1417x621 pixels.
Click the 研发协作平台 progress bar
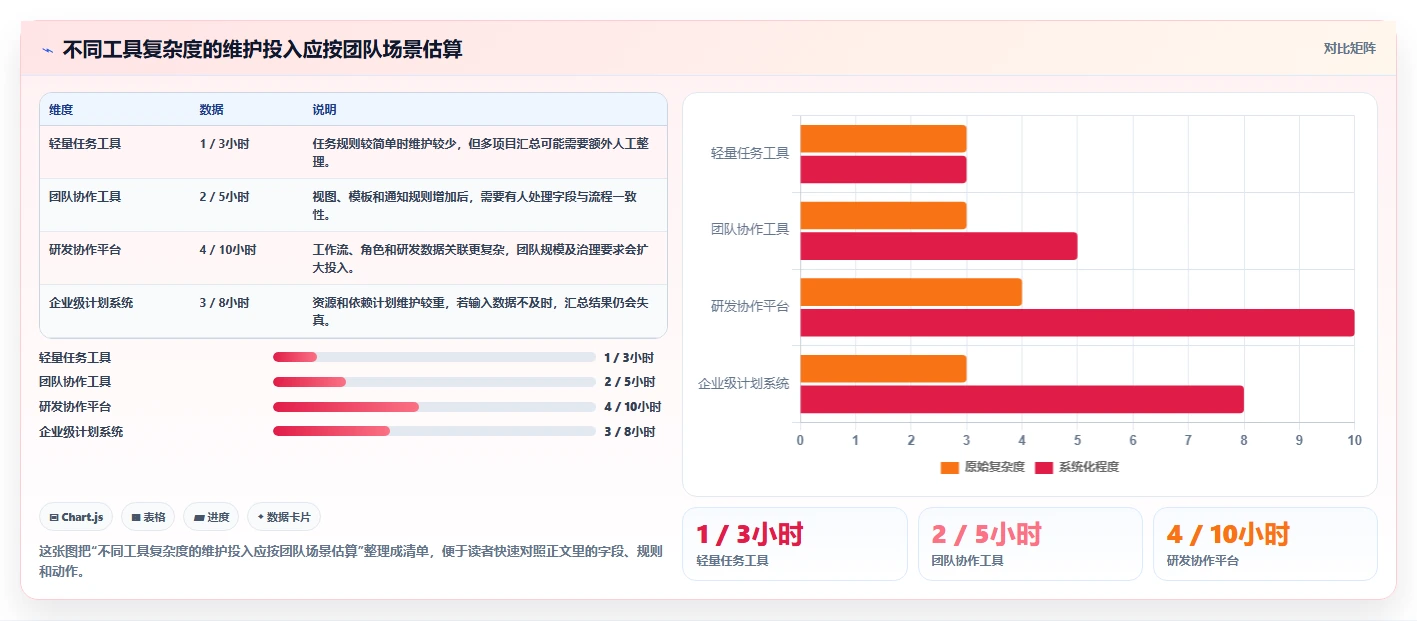pos(434,407)
